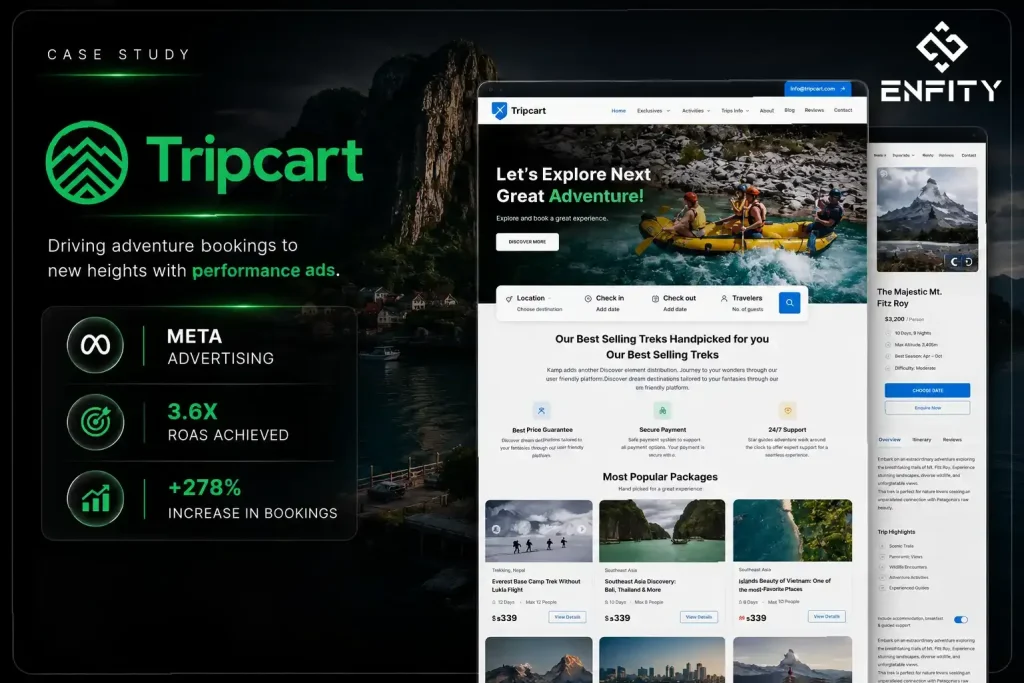Click the Meta infinity logo icon

pyautogui.click(x=95, y=345)
